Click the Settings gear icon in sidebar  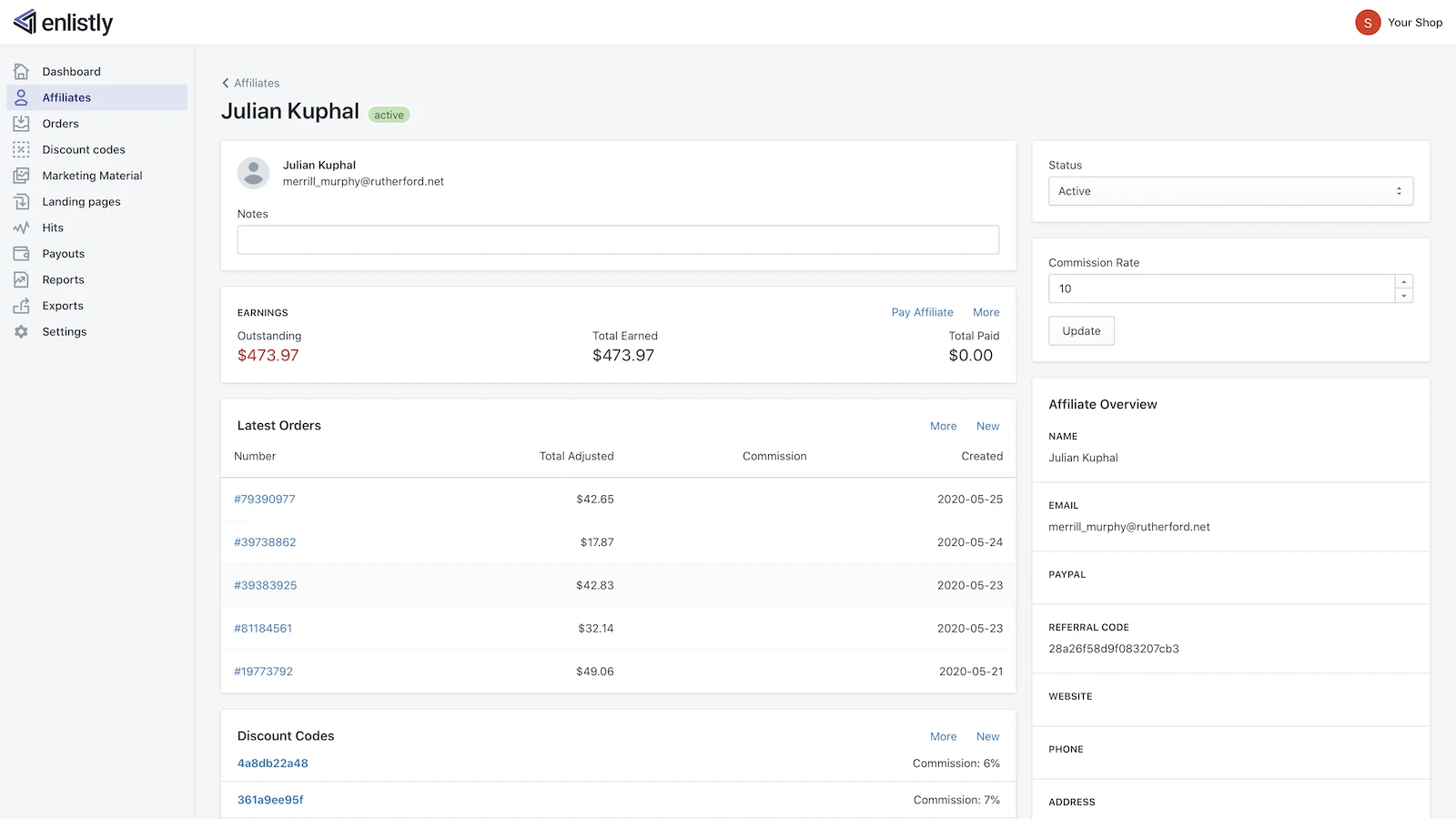click(21, 332)
